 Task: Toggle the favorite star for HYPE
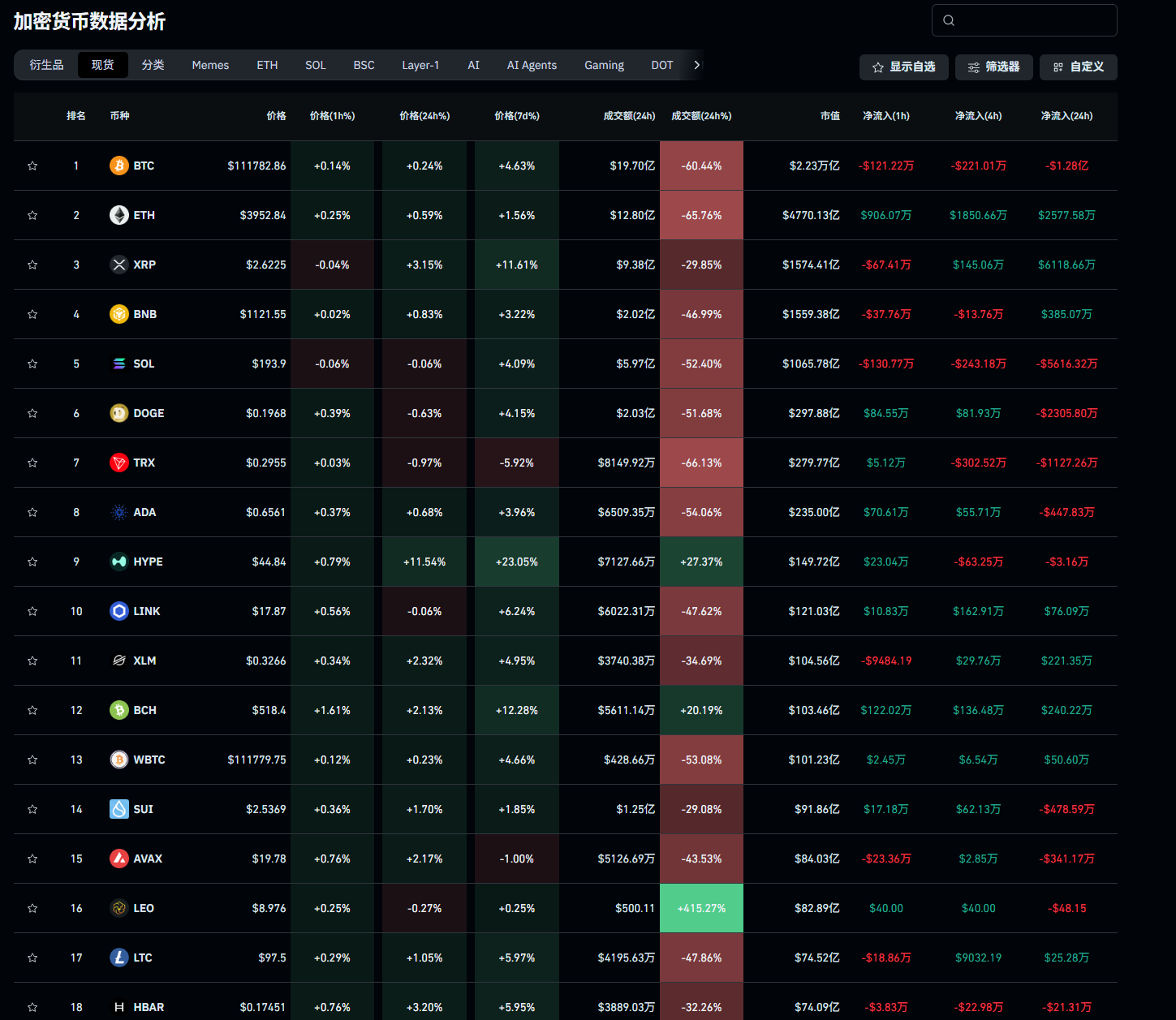(x=32, y=562)
